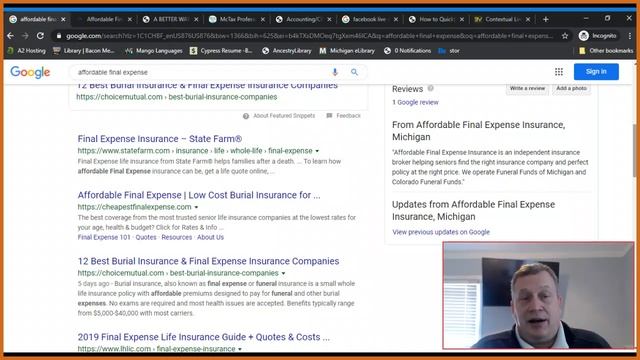Click the Reviews help question icon
This screenshot has height=360, width=640.
pyautogui.click(x=430, y=88)
